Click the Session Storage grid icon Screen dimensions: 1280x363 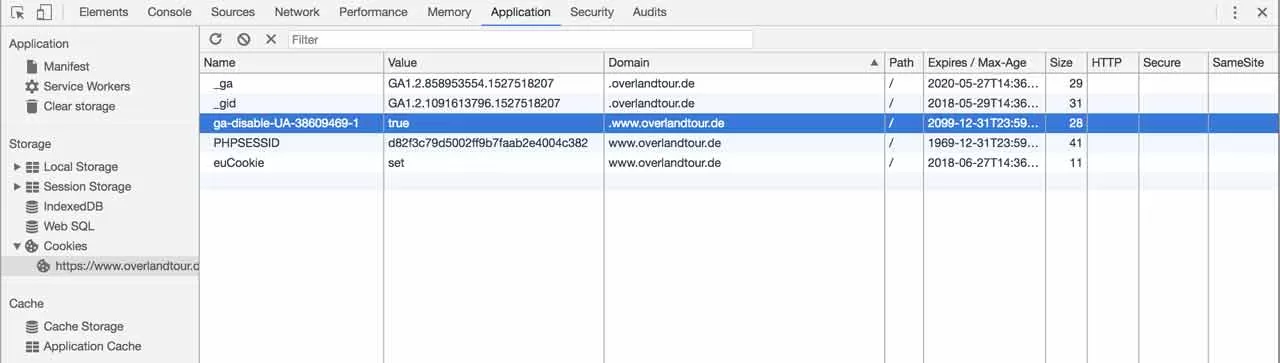32,187
